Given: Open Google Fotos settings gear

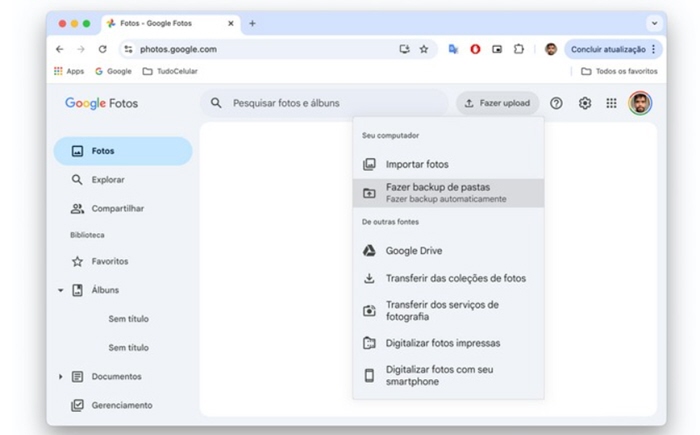Looking at the screenshot, I should point(585,103).
